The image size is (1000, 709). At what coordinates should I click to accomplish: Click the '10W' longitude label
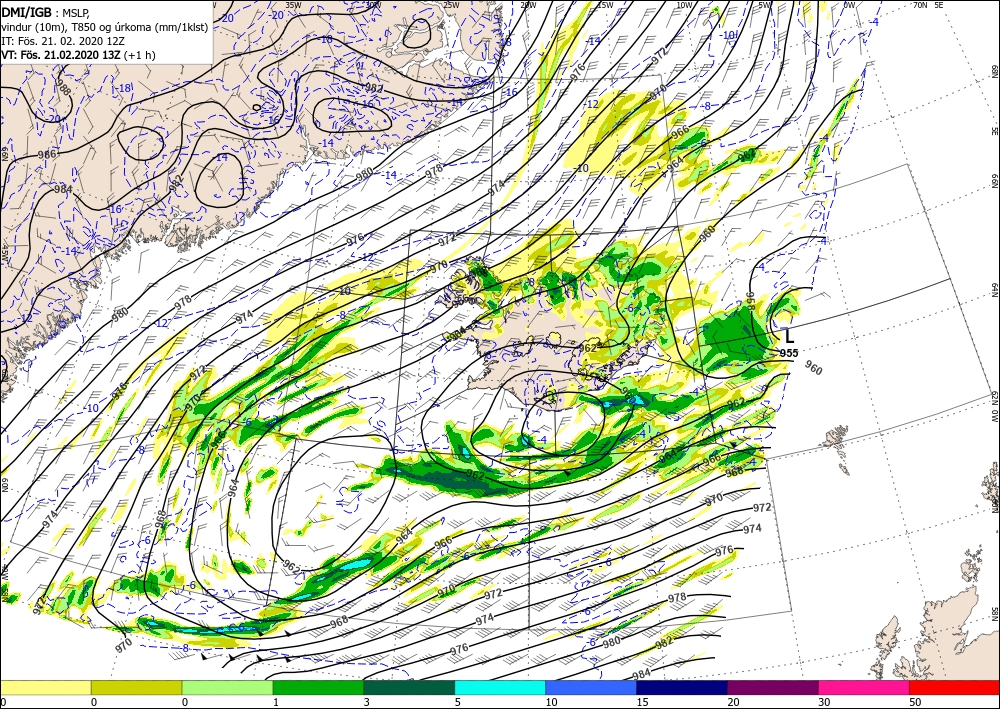pos(684,4)
